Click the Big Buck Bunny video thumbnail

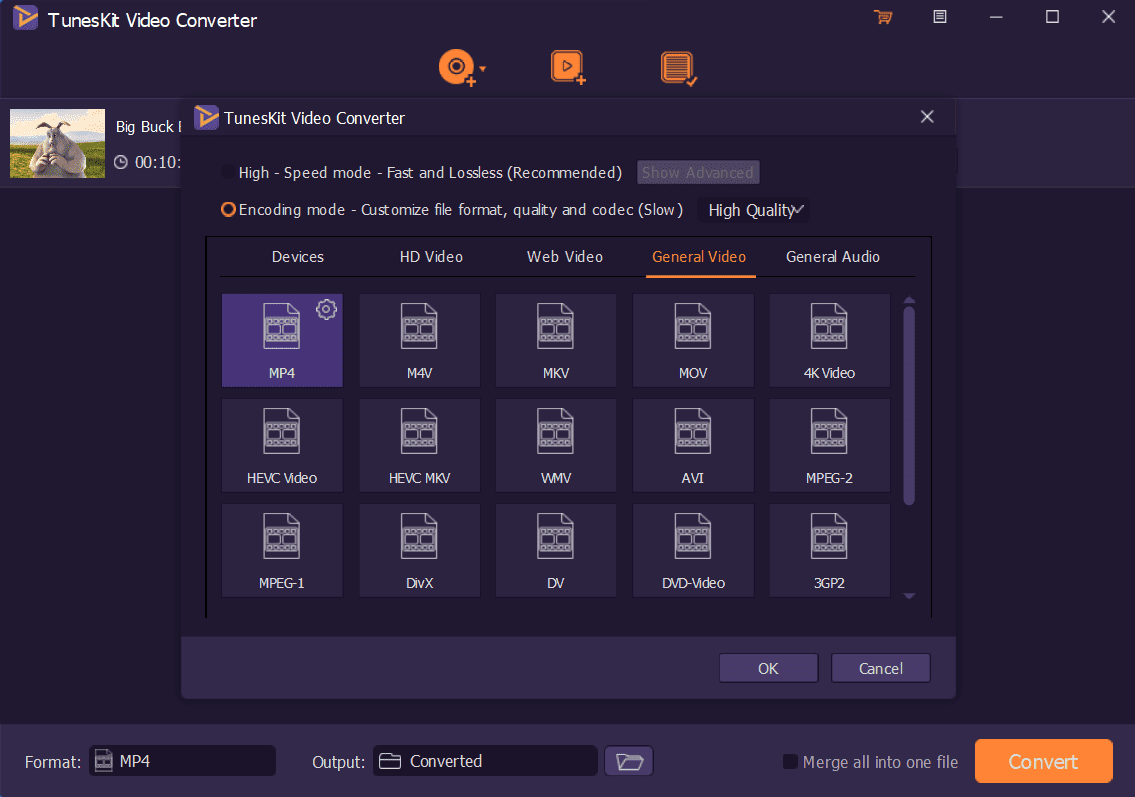pyautogui.click(x=57, y=143)
